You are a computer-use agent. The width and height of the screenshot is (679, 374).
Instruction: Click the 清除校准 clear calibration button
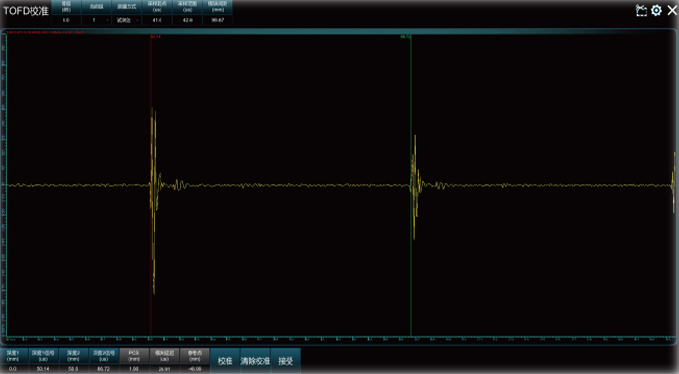coord(255,361)
